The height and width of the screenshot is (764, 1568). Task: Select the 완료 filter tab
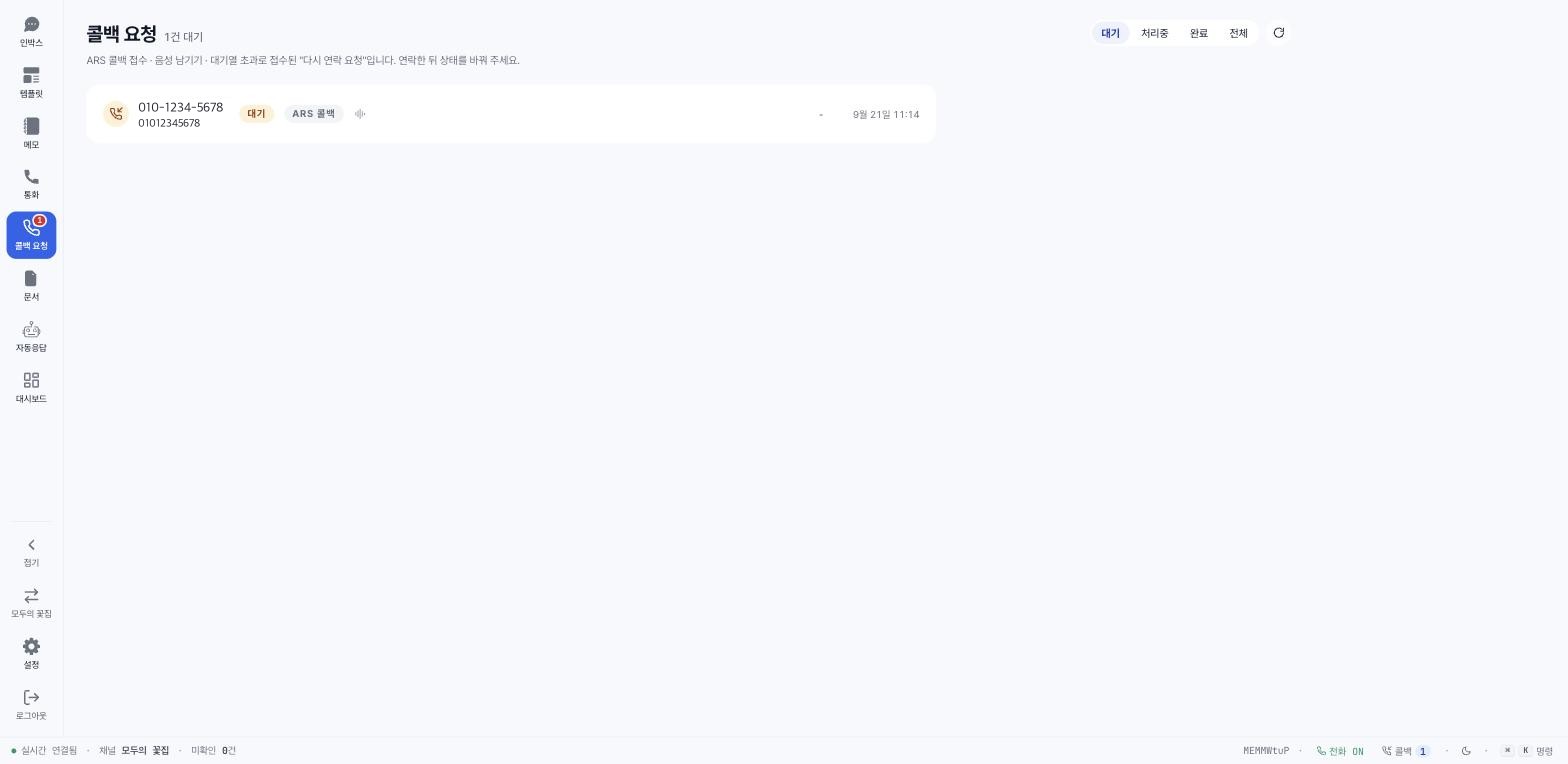pyautogui.click(x=1199, y=33)
